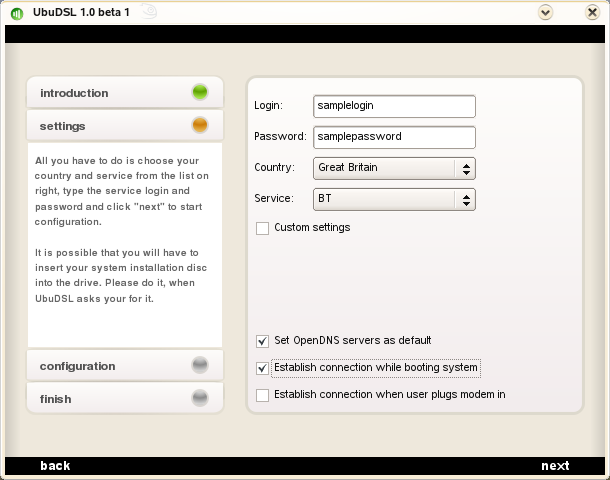
Task: Click the grey finish step indicator
Action: point(200,398)
